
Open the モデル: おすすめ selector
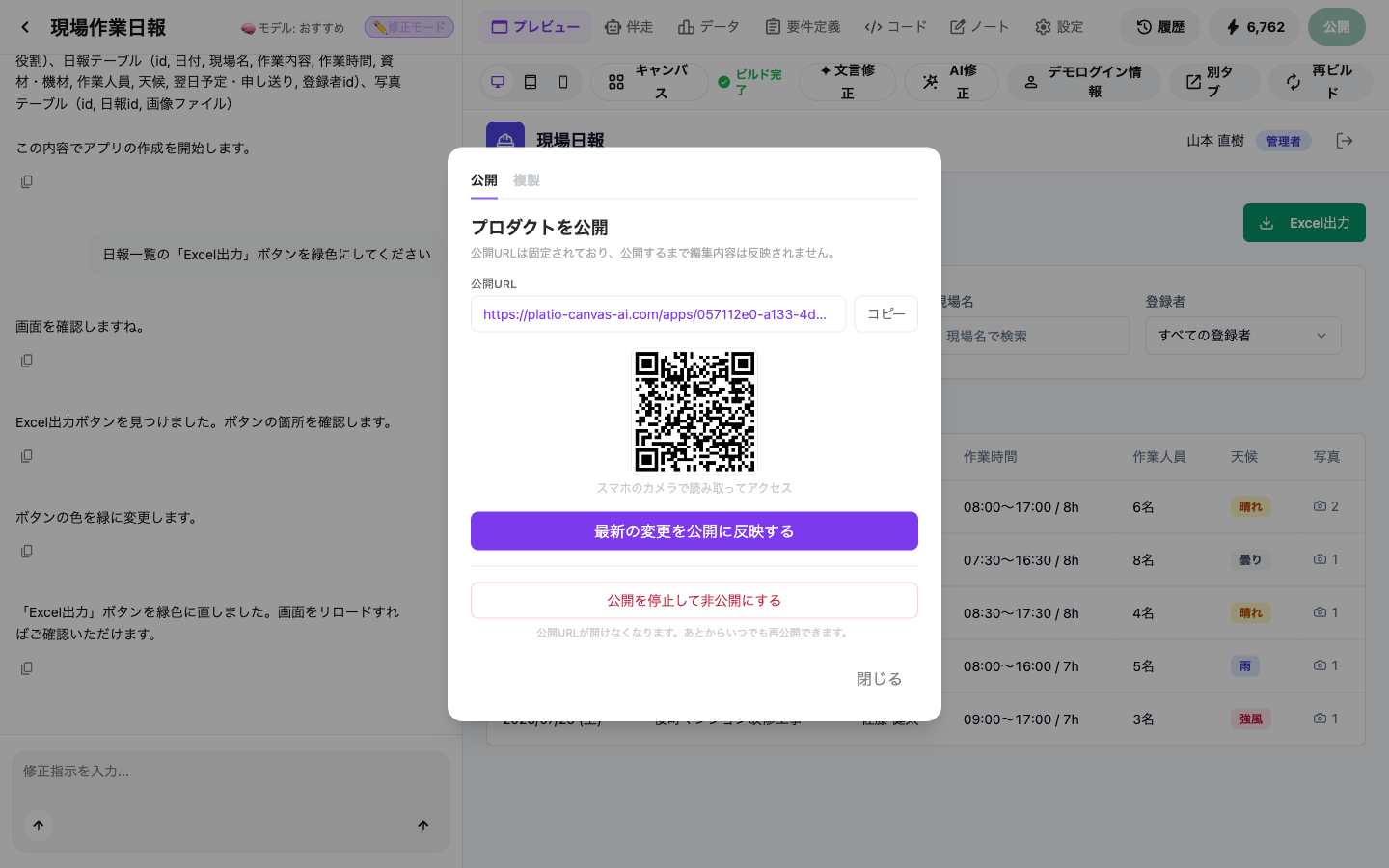(x=292, y=28)
